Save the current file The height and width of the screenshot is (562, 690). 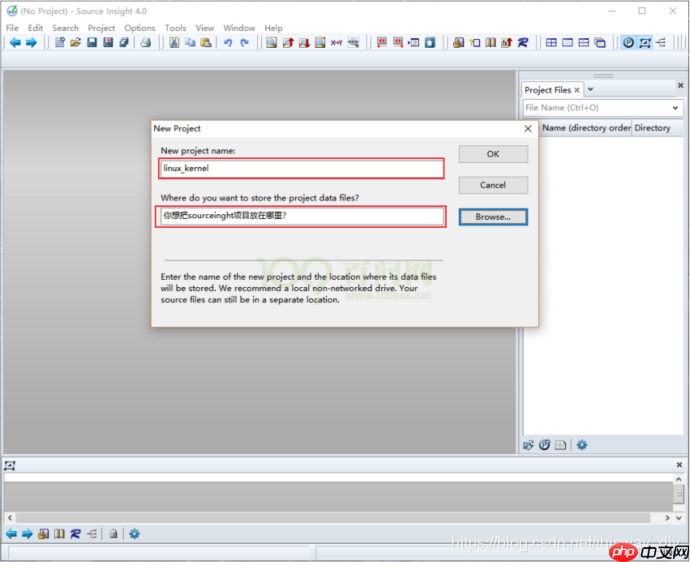pyautogui.click(x=92, y=43)
